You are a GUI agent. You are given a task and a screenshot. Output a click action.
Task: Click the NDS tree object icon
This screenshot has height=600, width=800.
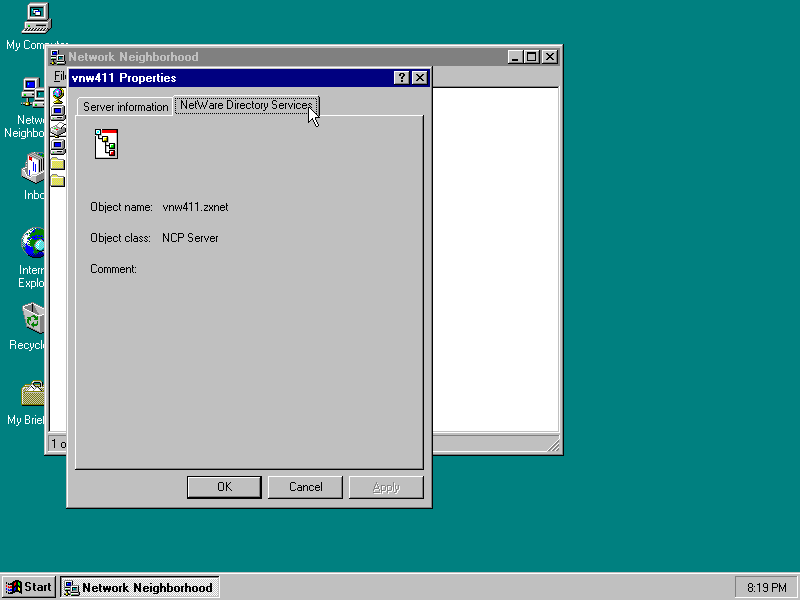point(106,144)
